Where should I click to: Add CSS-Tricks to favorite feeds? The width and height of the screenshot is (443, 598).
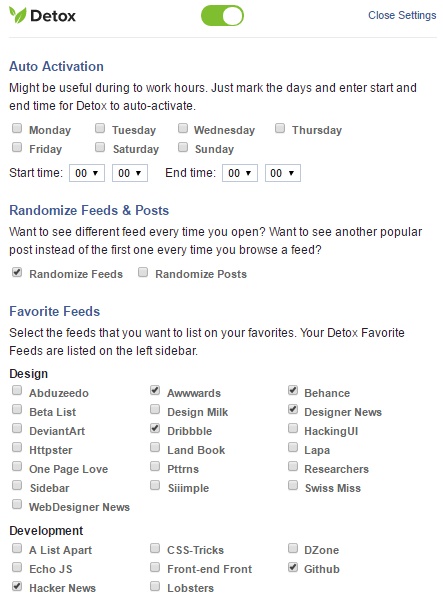tap(155, 548)
